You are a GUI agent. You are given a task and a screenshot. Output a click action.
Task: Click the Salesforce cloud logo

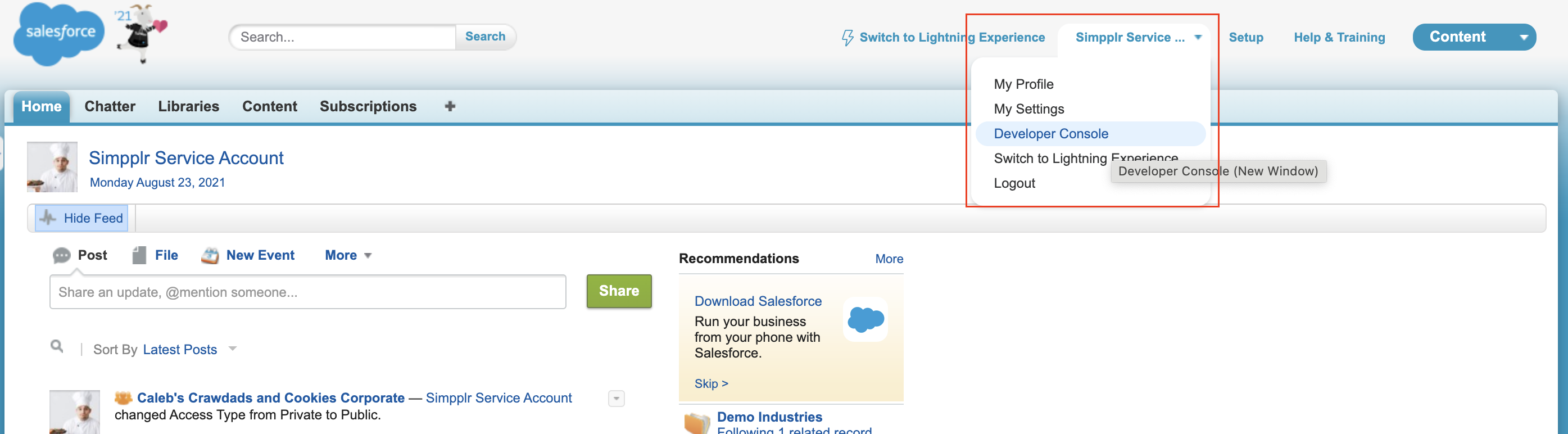click(60, 34)
